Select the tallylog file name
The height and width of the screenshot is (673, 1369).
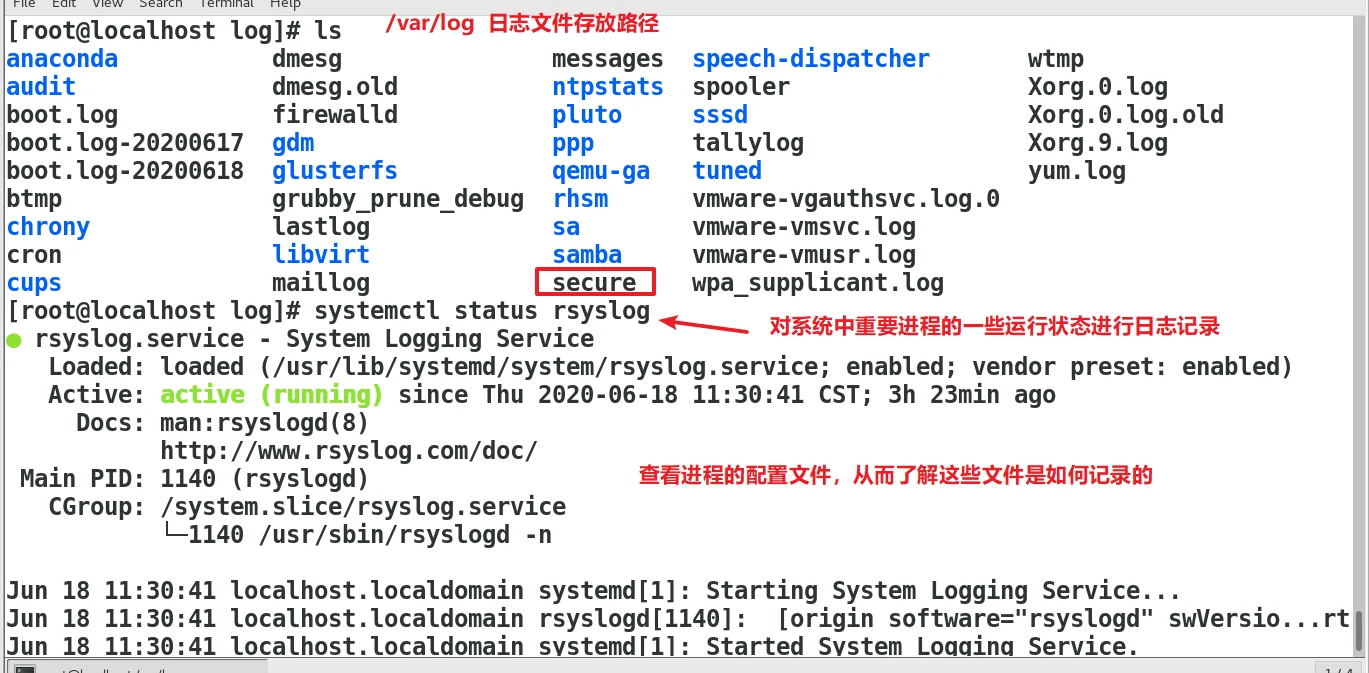(x=748, y=143)
